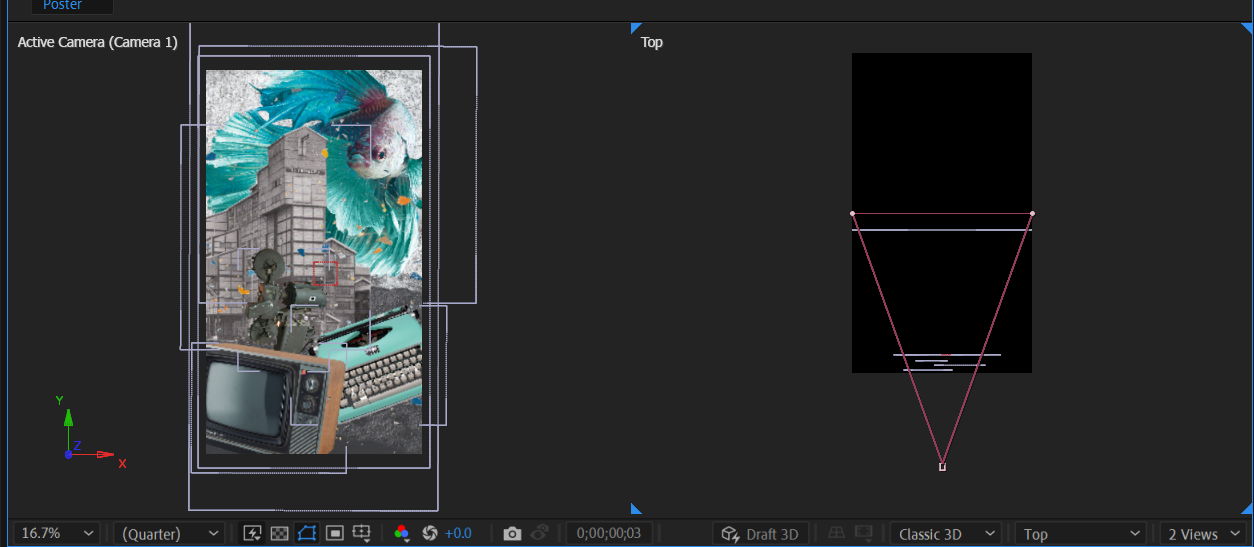Click the Show Snapshot icon
Image resolution: width=1254 pixels, height=547 pixels.
click(539, 534)
